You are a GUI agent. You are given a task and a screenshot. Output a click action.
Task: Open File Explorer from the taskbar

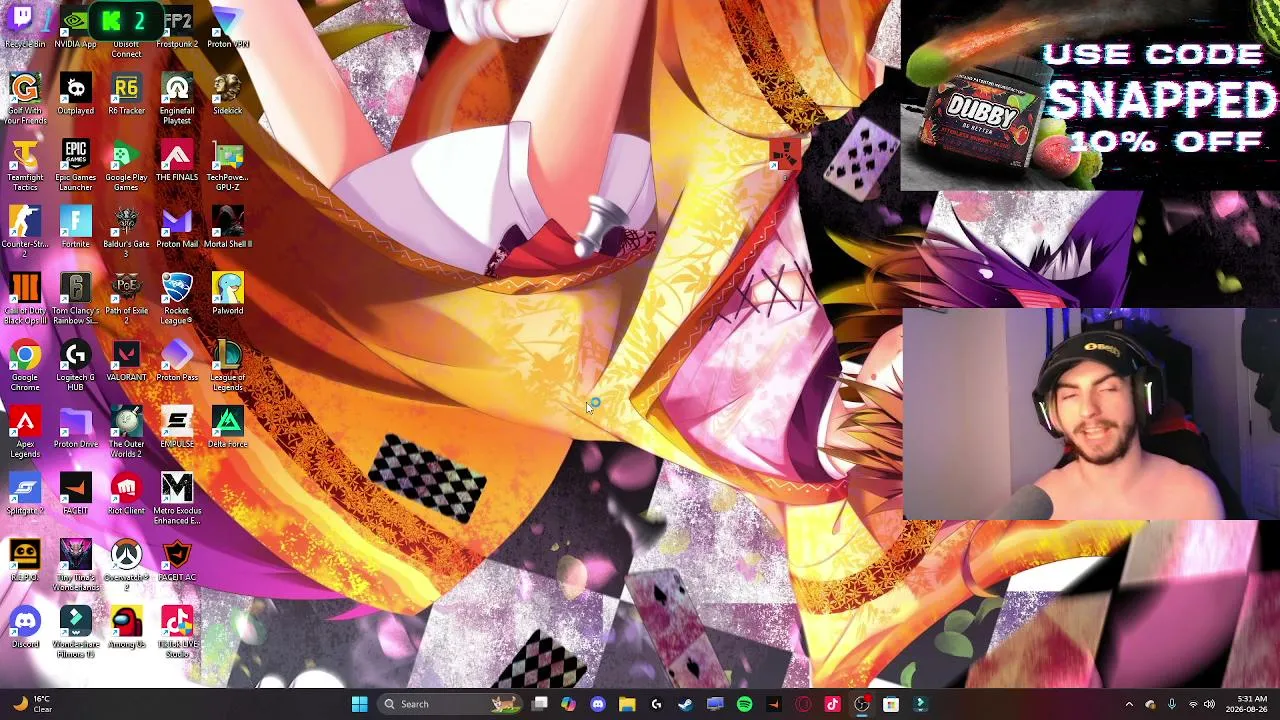click(627, 704)
